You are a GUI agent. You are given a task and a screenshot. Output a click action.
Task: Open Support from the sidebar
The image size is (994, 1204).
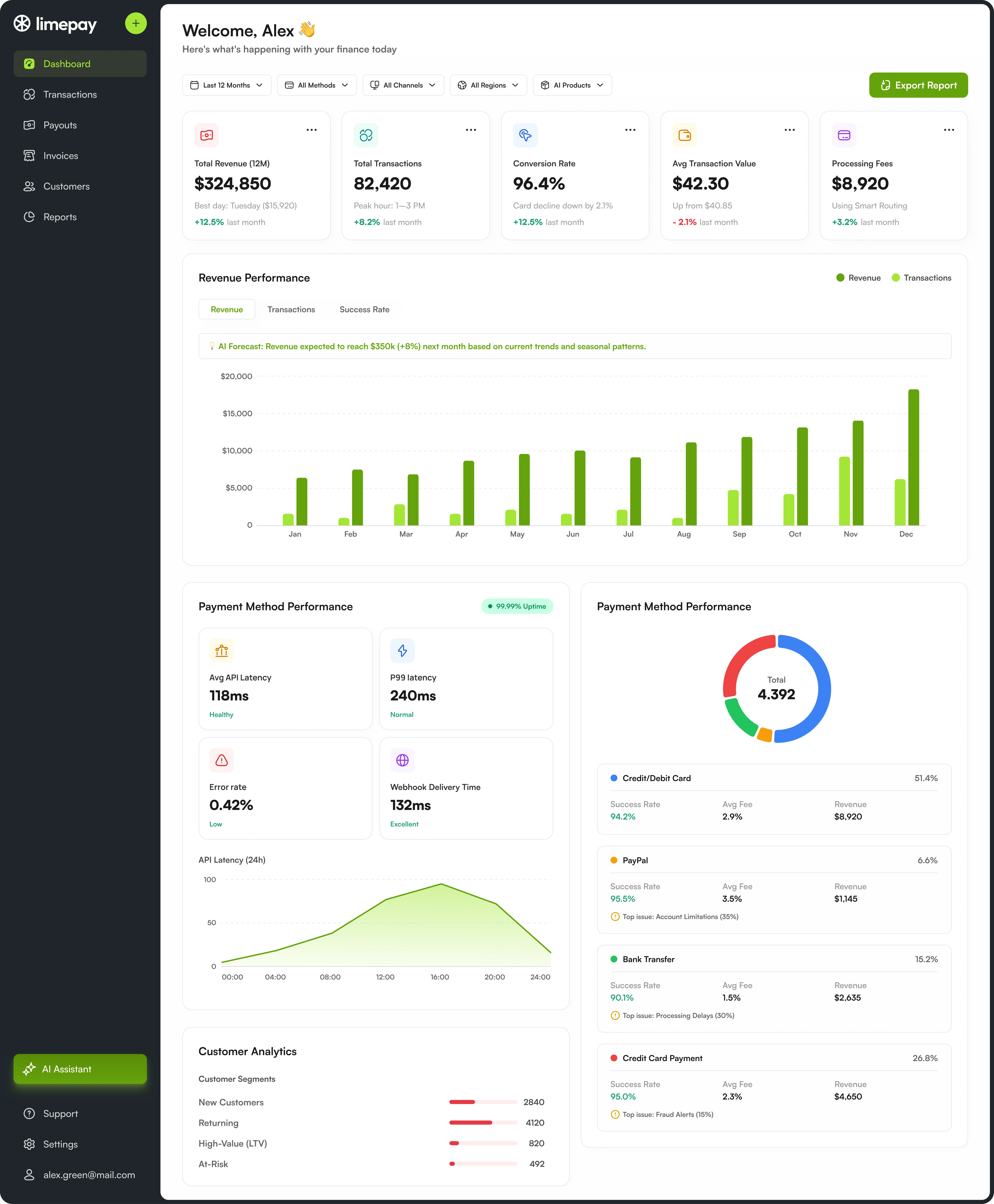[80, 1113]
